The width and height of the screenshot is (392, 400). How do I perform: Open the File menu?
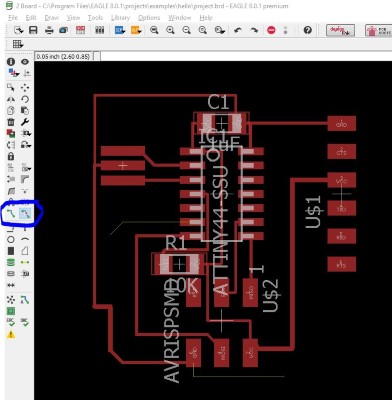[13, 17]
